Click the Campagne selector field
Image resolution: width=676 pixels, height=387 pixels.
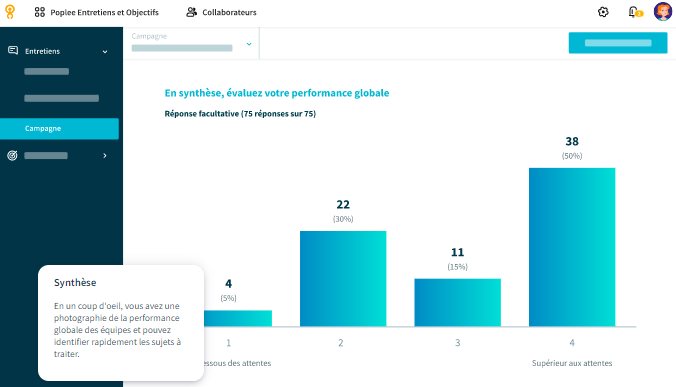(x=191, y=43)
